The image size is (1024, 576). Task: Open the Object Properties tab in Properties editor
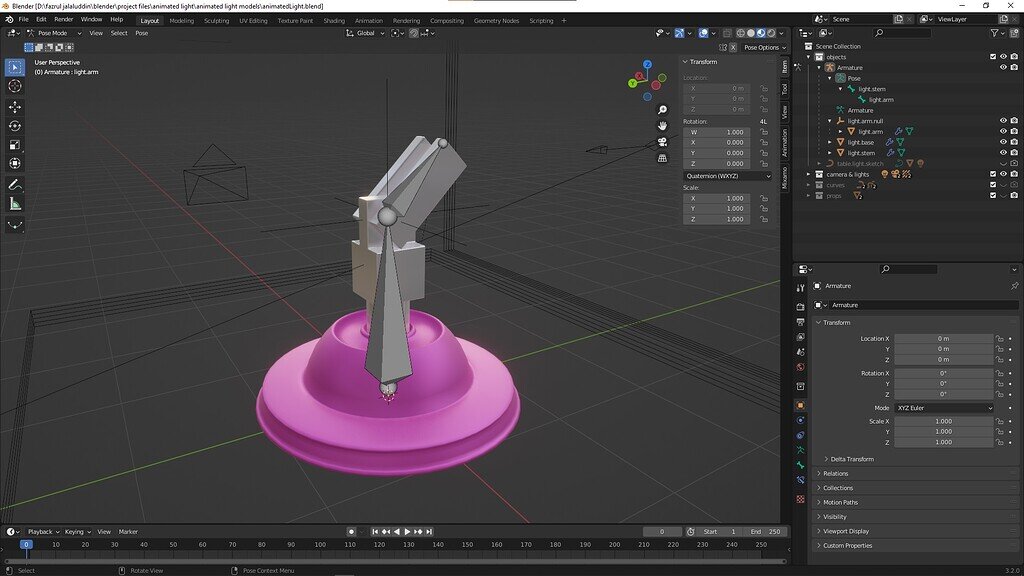(x=801, y=404)
